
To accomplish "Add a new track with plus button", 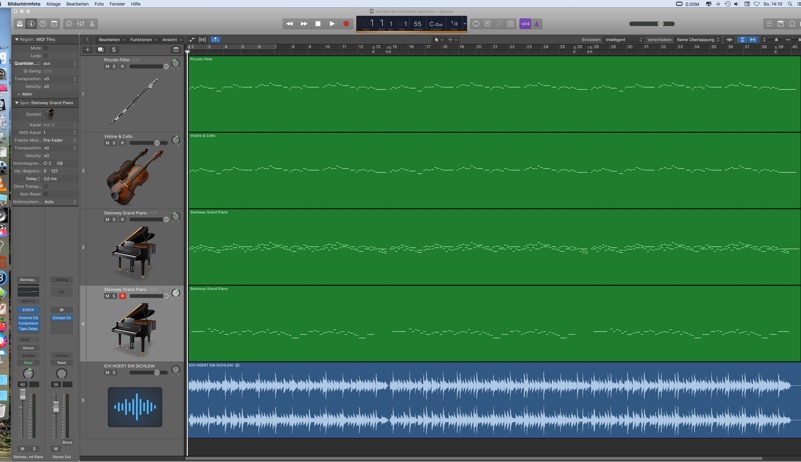I will click(x=87, y=50).
